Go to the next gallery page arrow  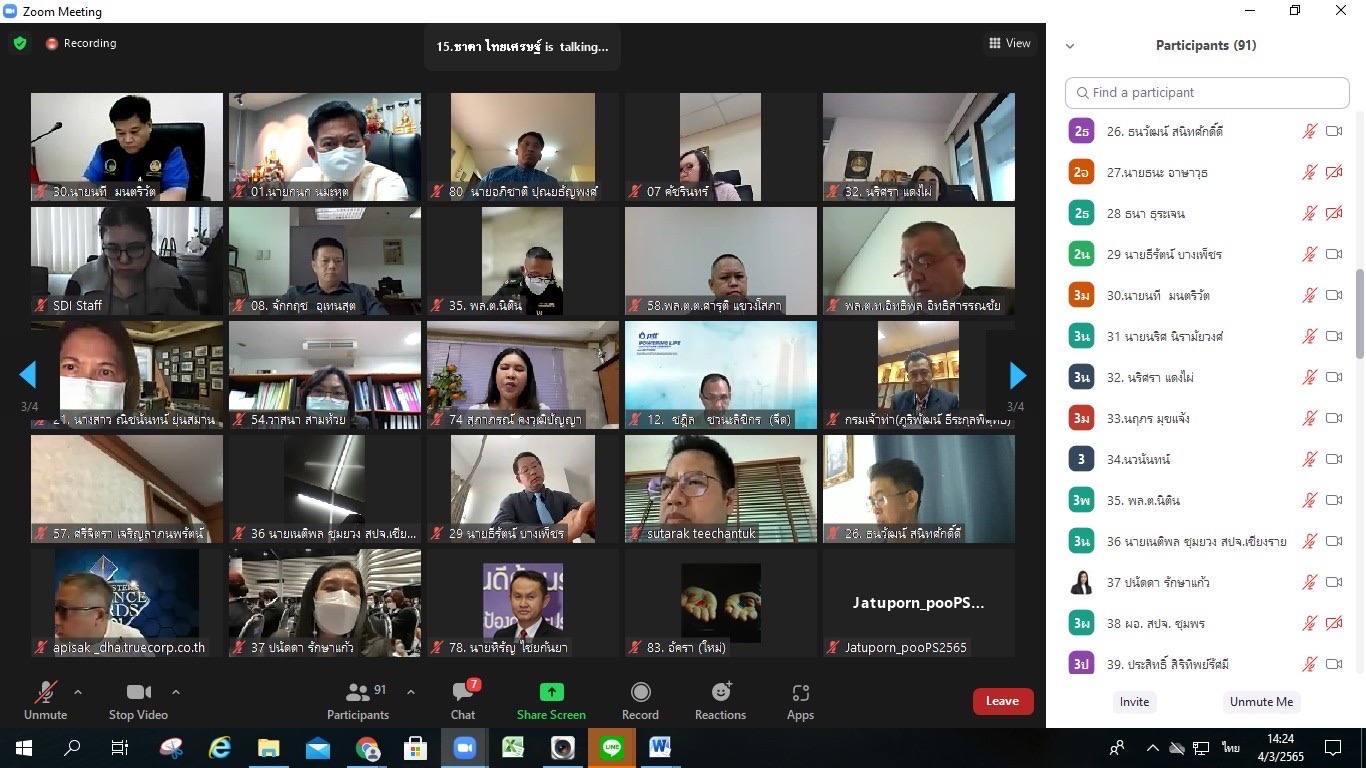(x=1018, y=375)
